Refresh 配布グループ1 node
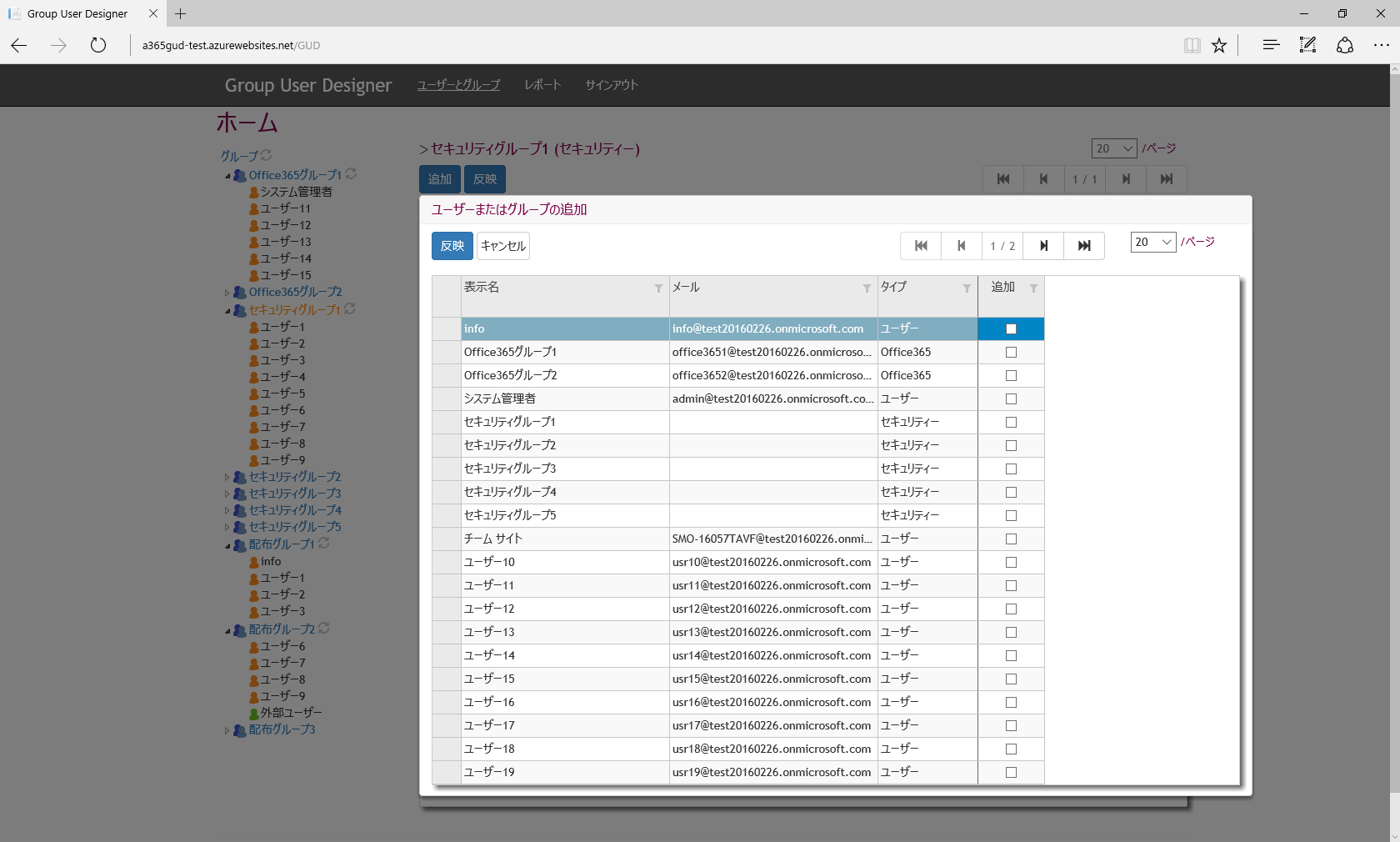 [324, 543]
